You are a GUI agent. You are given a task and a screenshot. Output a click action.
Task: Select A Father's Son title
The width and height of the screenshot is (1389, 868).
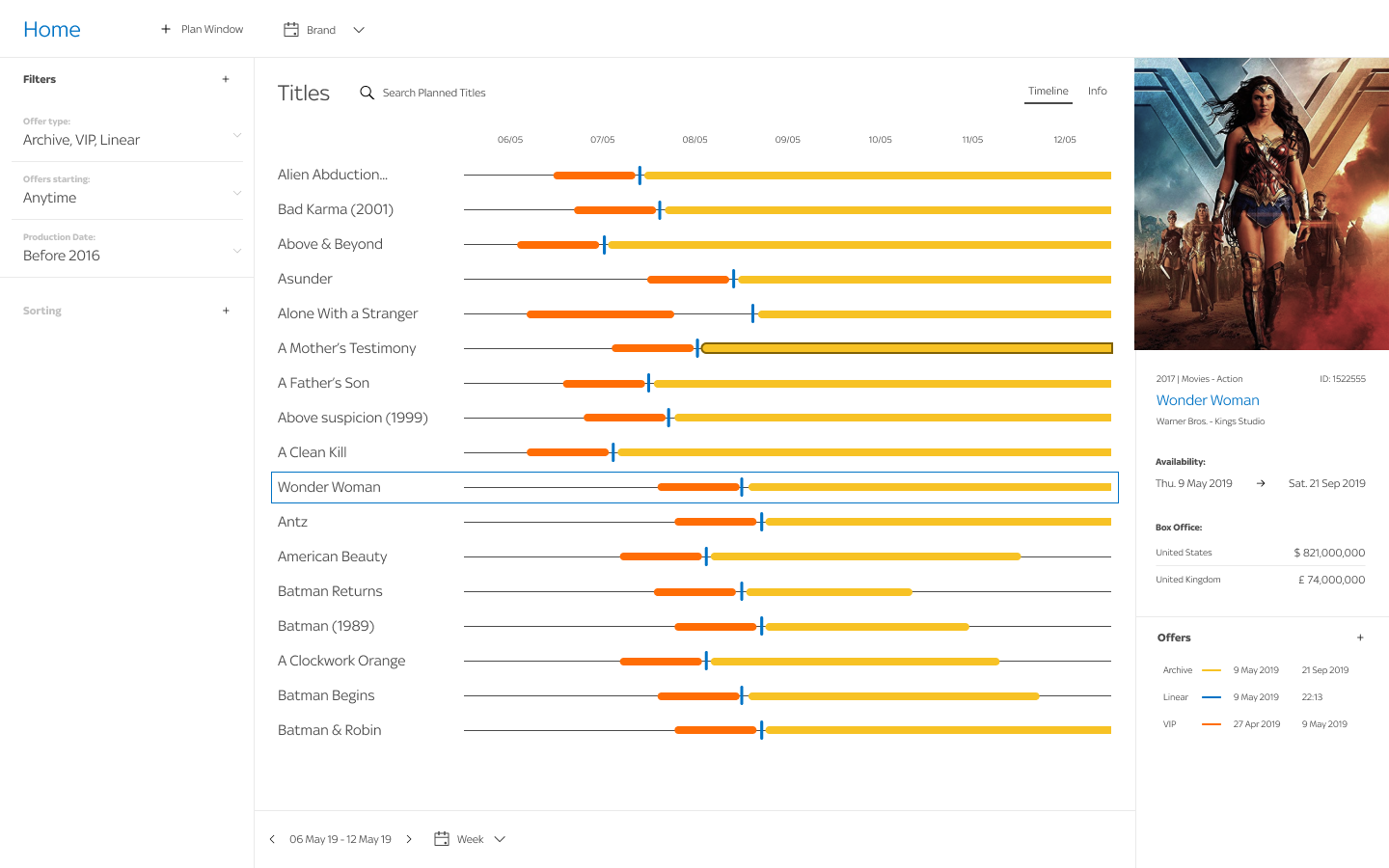coord(324,383)
